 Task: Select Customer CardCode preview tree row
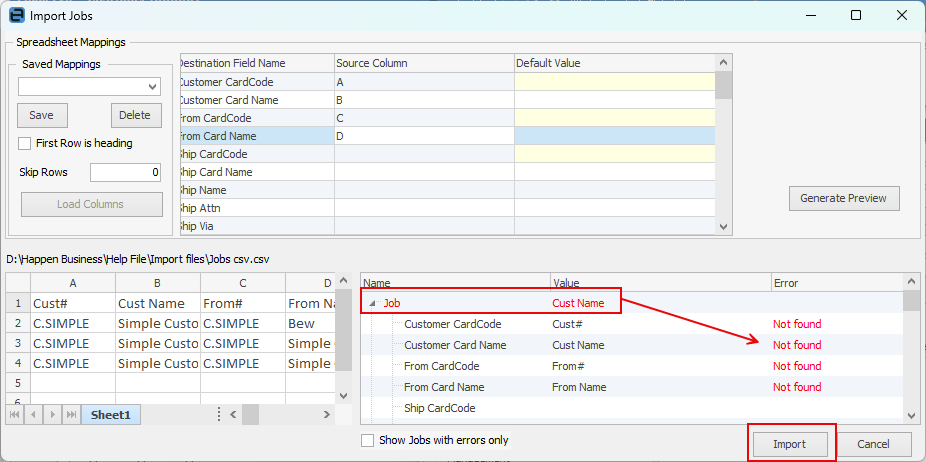[x=631, y=324]
